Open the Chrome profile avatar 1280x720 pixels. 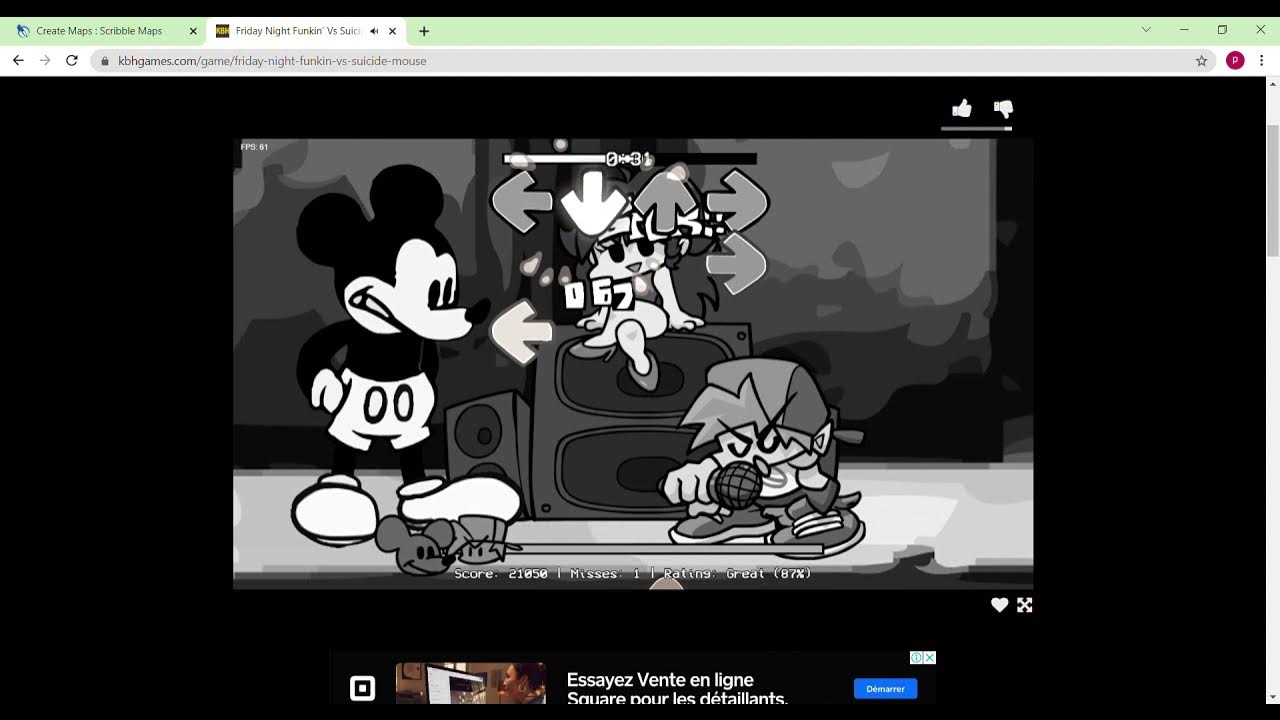[1235, 61]
